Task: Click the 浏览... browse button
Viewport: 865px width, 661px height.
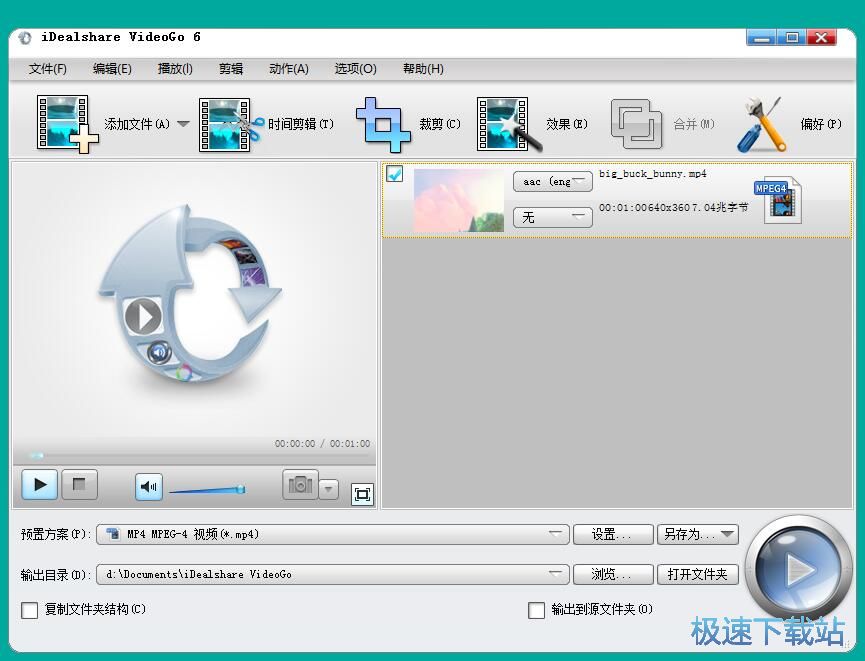Action: [x=613, y=574]
